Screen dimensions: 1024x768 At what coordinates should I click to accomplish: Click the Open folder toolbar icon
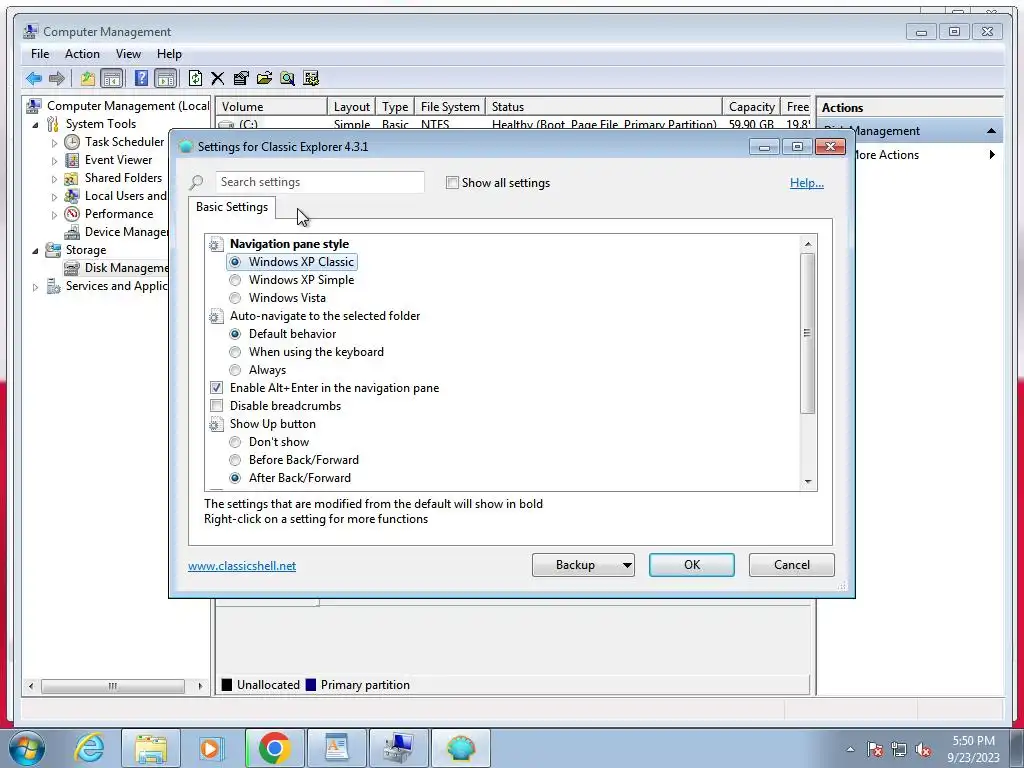(x=264, y=79)
